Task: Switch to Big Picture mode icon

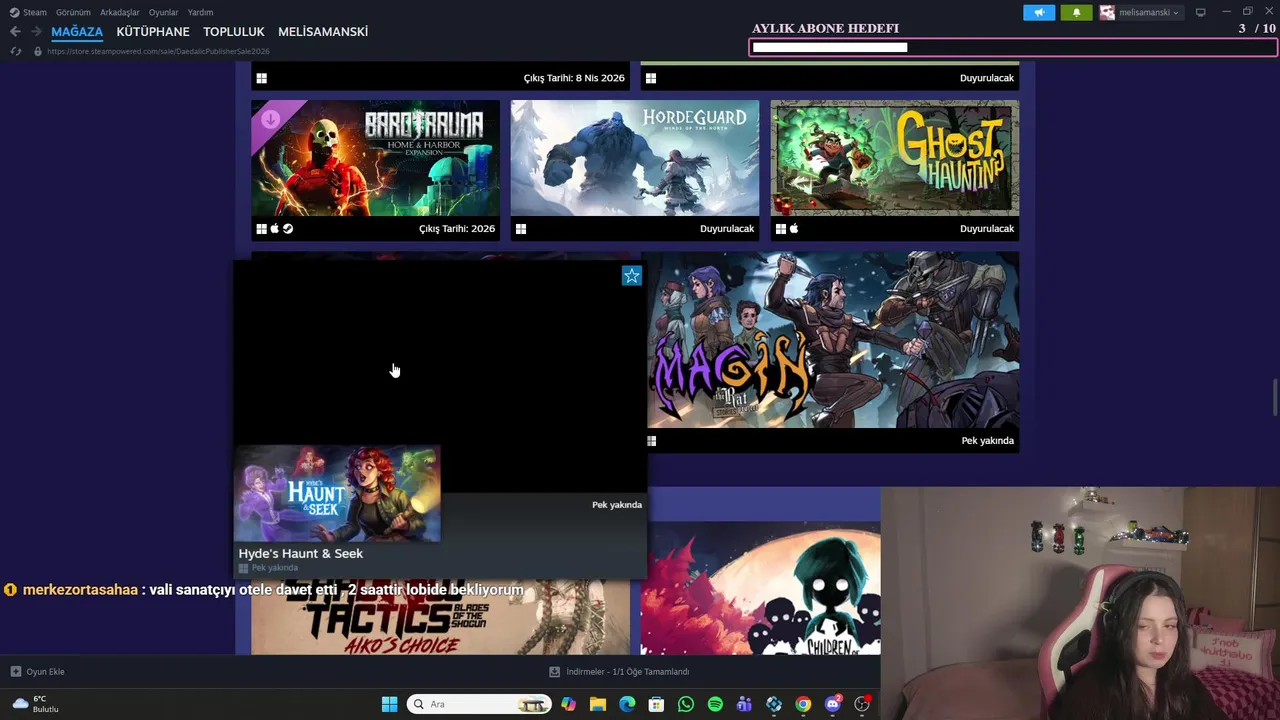Action: (1200, 12)
